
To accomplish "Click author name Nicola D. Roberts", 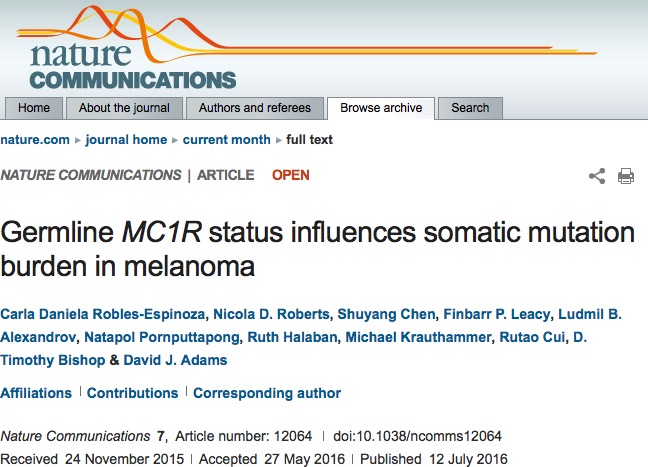I will pos(271,314).
